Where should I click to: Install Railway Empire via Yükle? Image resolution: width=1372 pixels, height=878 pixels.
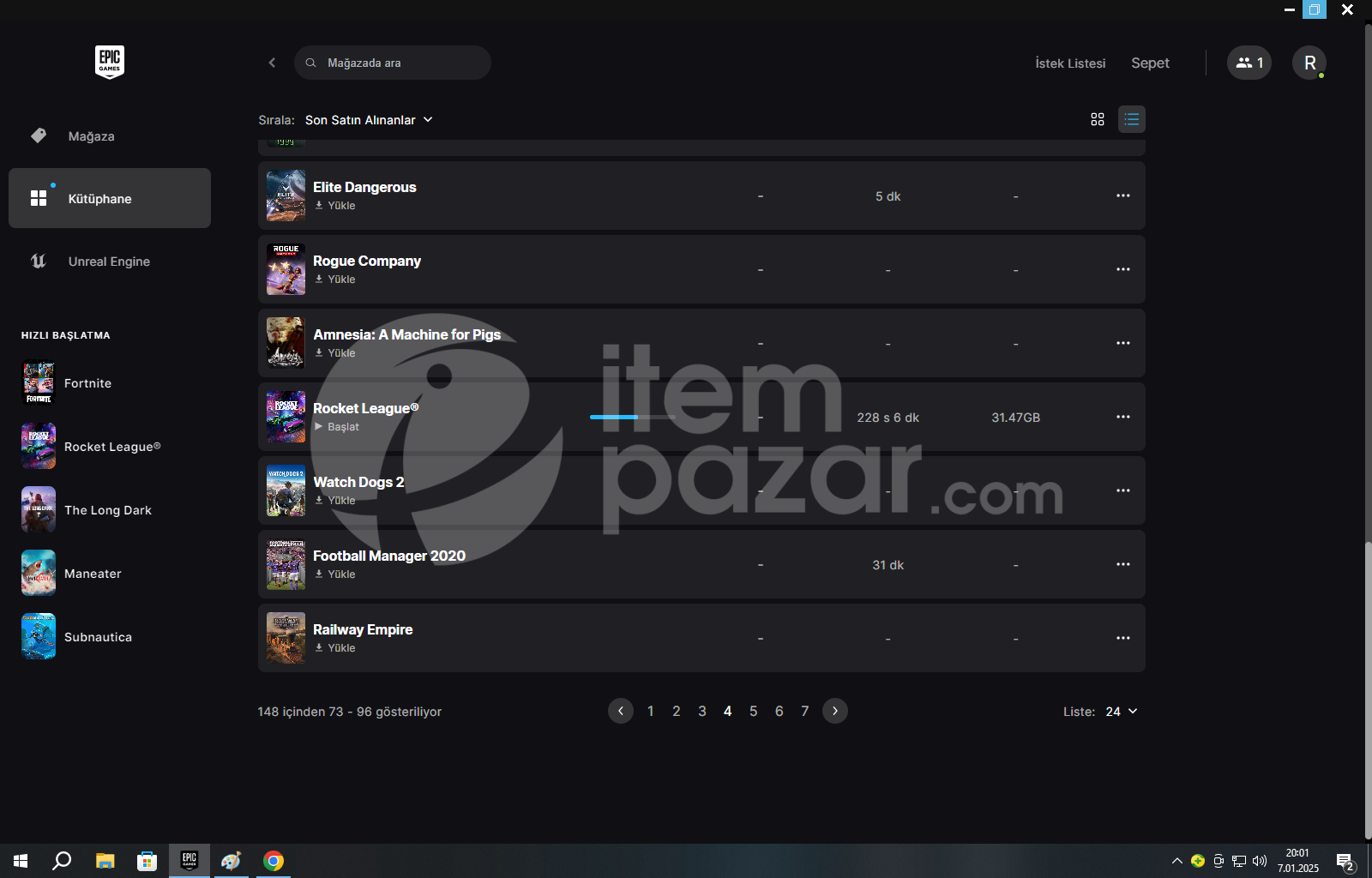pyautogui.click(x=334, y=648)
